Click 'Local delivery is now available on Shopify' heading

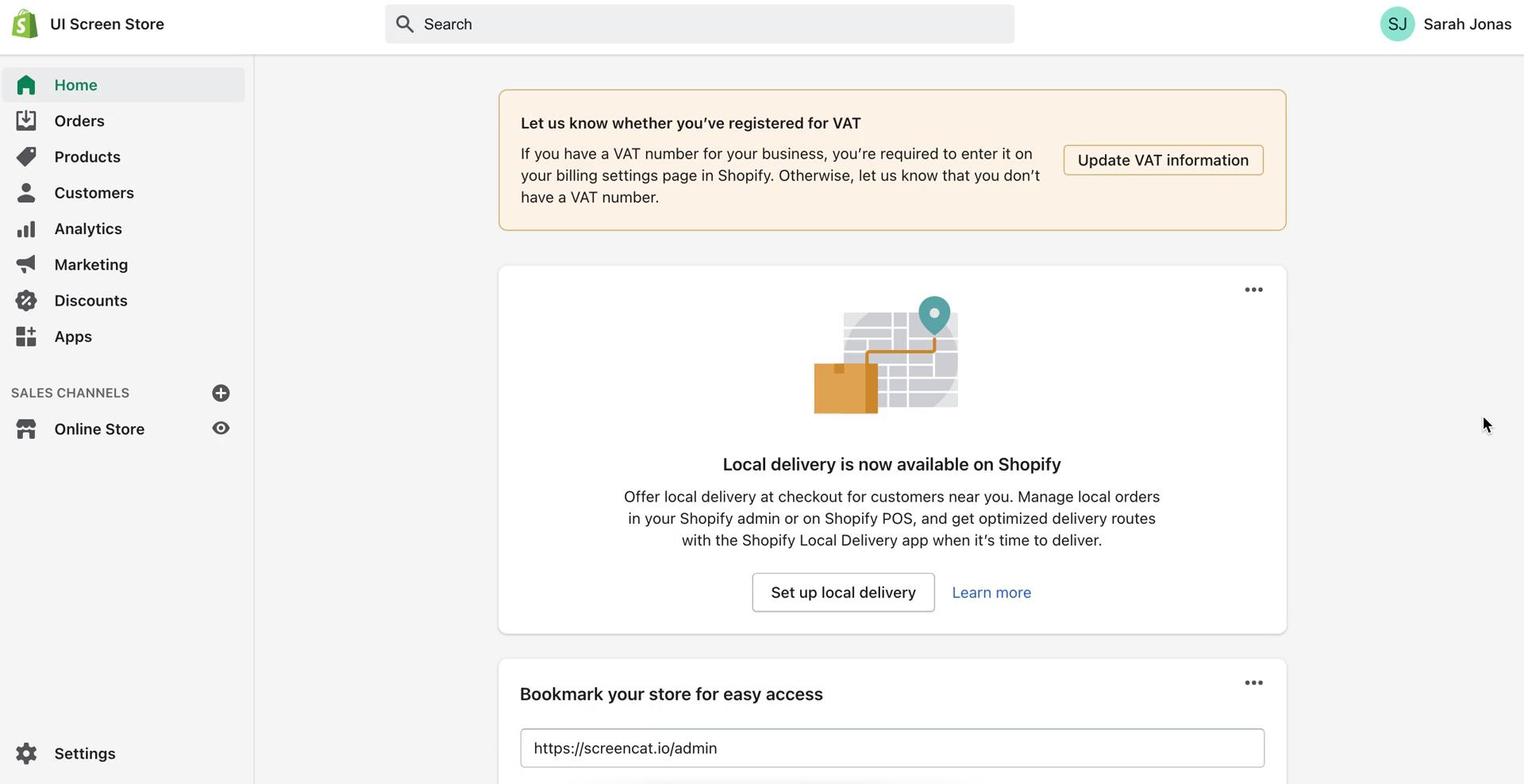pos(891,464)
